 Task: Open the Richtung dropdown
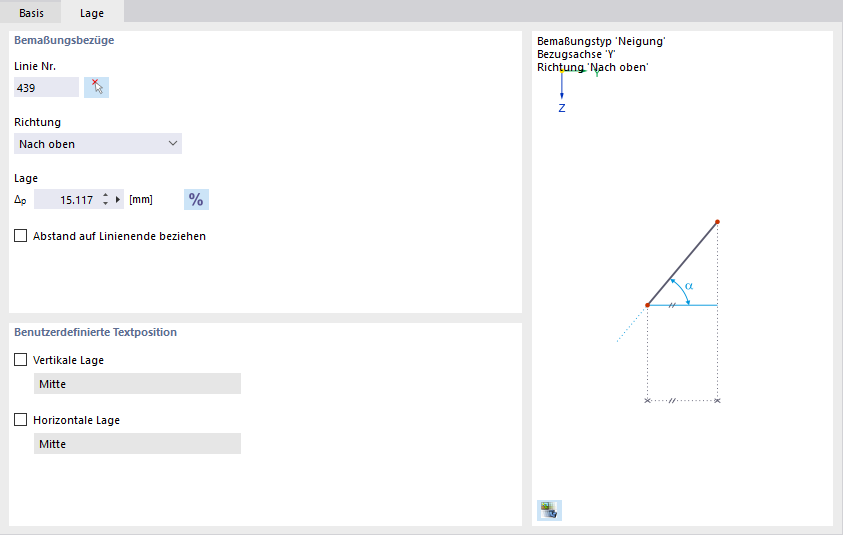(x=98, y=144)
